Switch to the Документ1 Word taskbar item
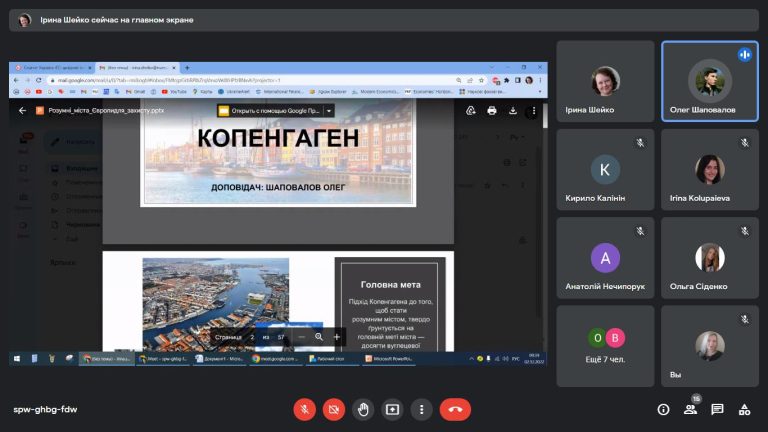This screenshot has height=432, width=768. [x=221, y=359]
